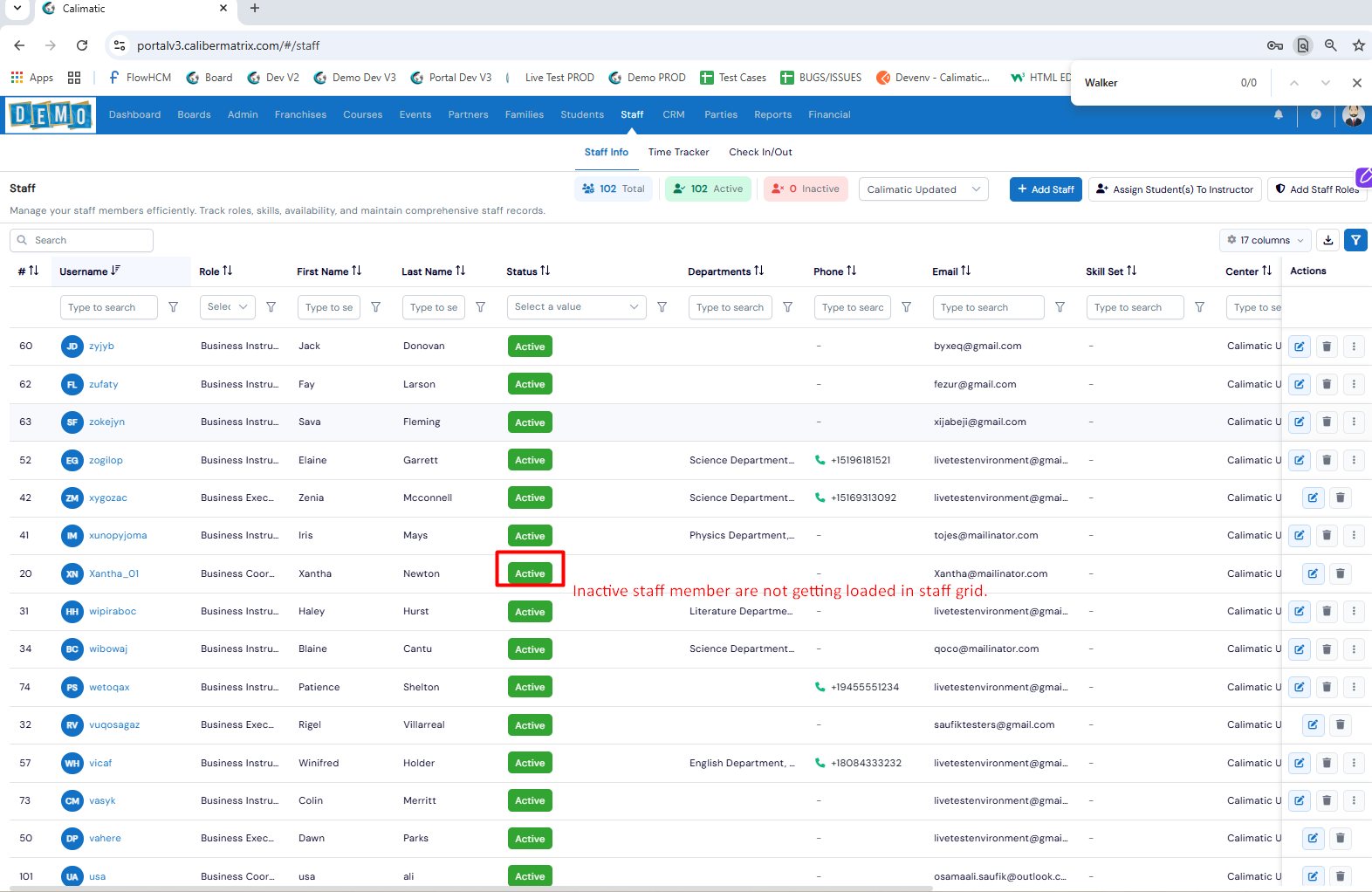Screen dimensions: 1372x892
Task: Switch to the Time Tracker tab
Action: 678,152
